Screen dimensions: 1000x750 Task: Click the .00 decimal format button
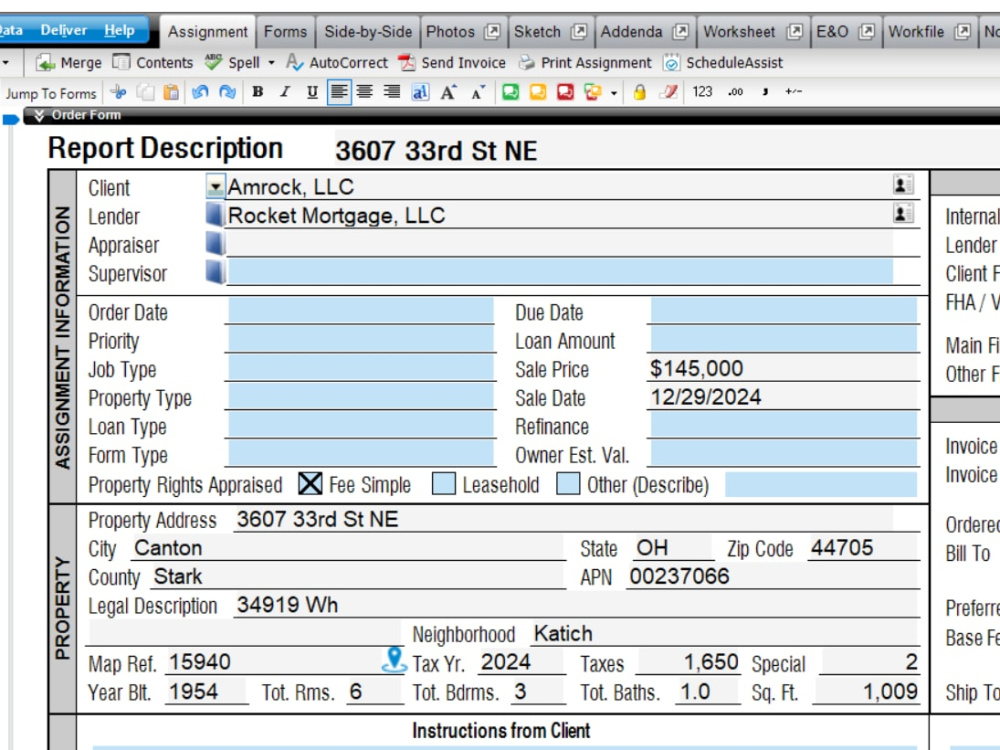(735, 92)
